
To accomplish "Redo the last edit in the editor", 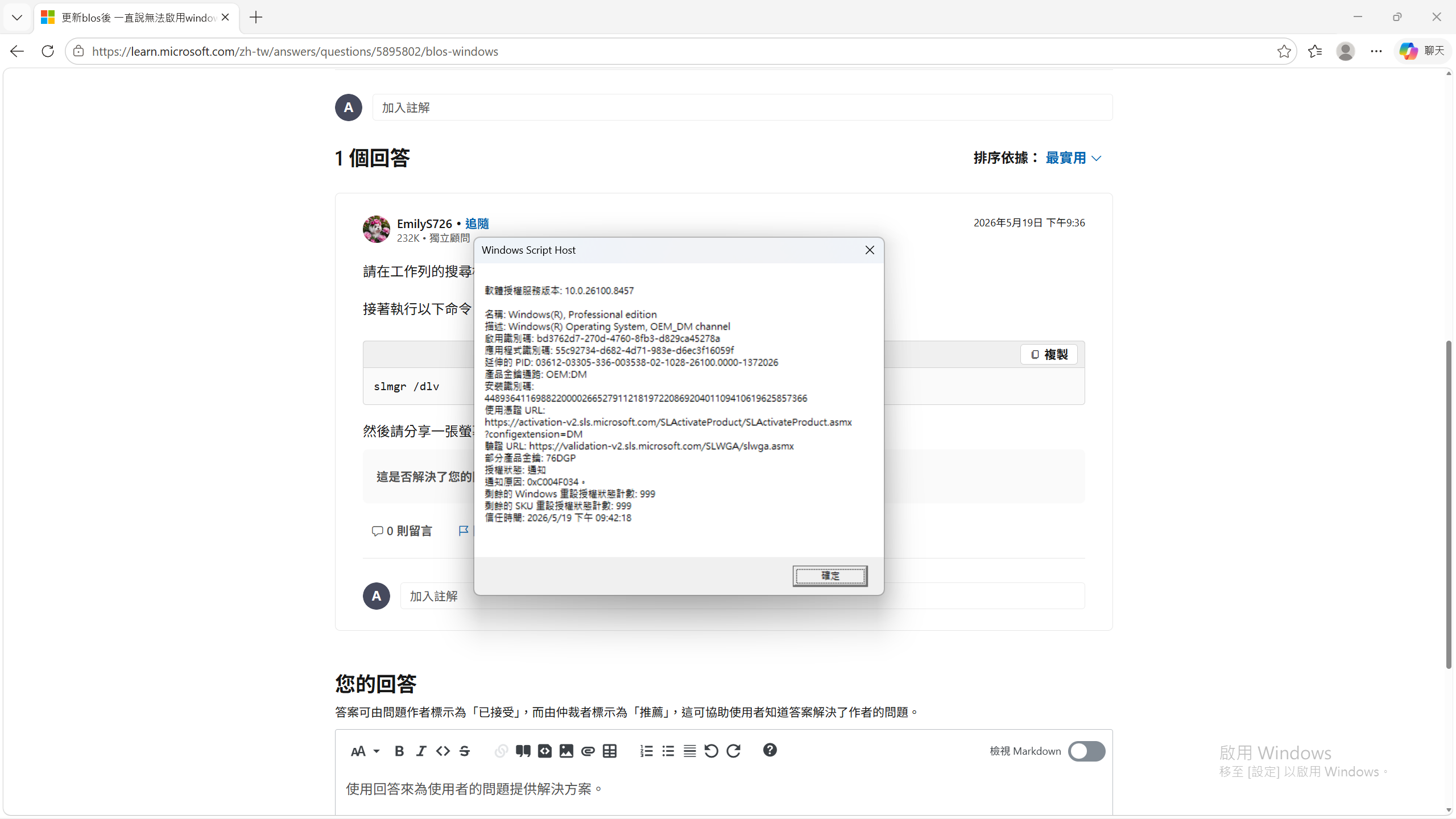I will pyautogui.click(x=734, y=751).
